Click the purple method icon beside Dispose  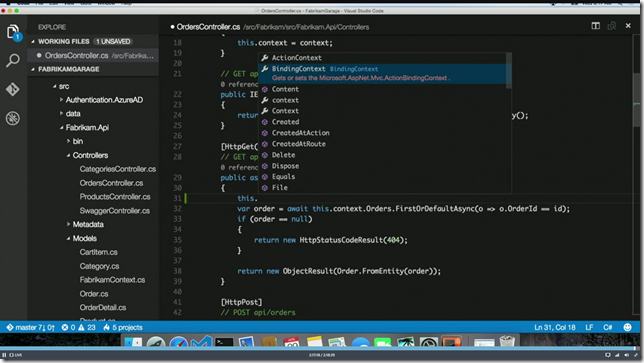[x=265, y=166]
